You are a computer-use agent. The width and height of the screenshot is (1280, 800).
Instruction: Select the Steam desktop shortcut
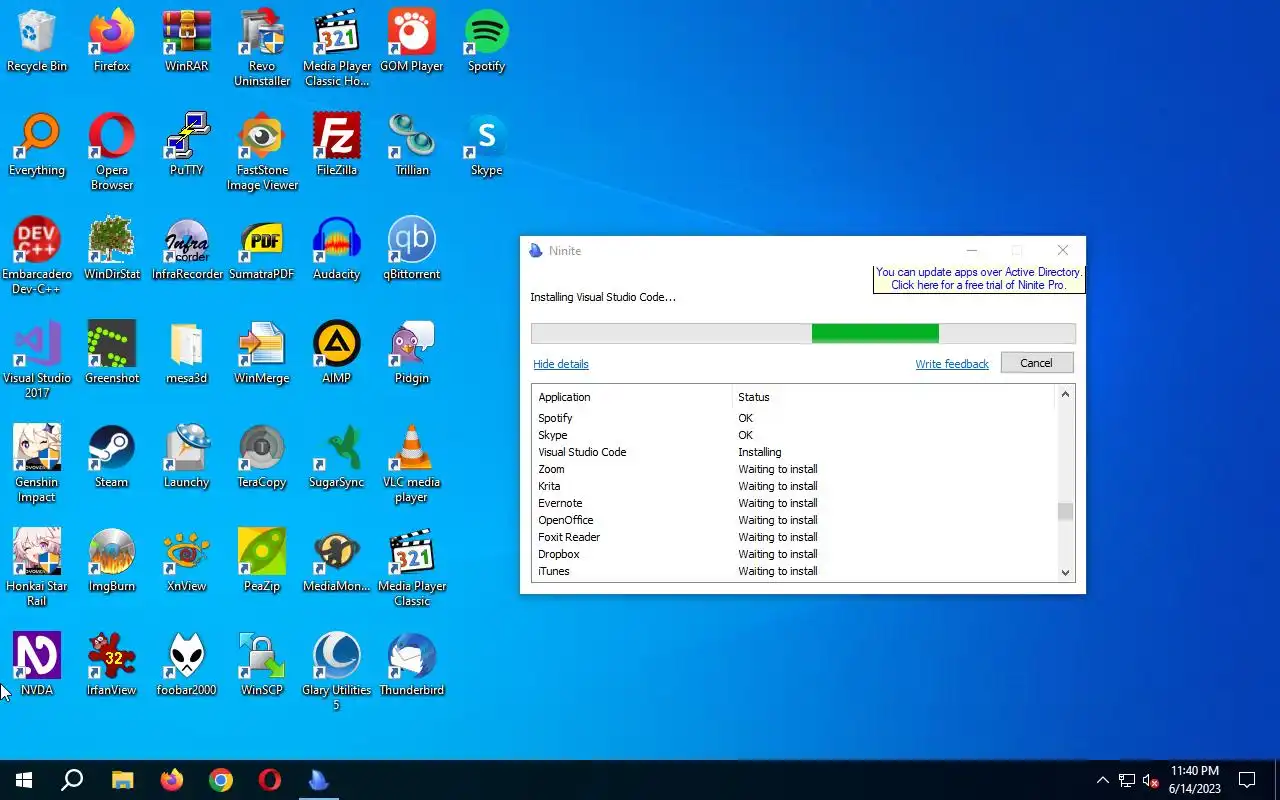point(112,458)
